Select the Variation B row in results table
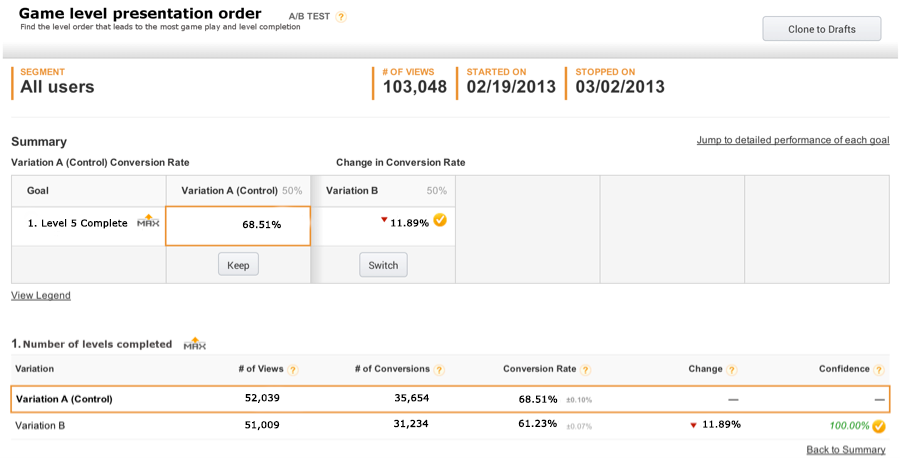Image resolution: width=900 pixels, height=458 pixels. (x=450, y=425)
